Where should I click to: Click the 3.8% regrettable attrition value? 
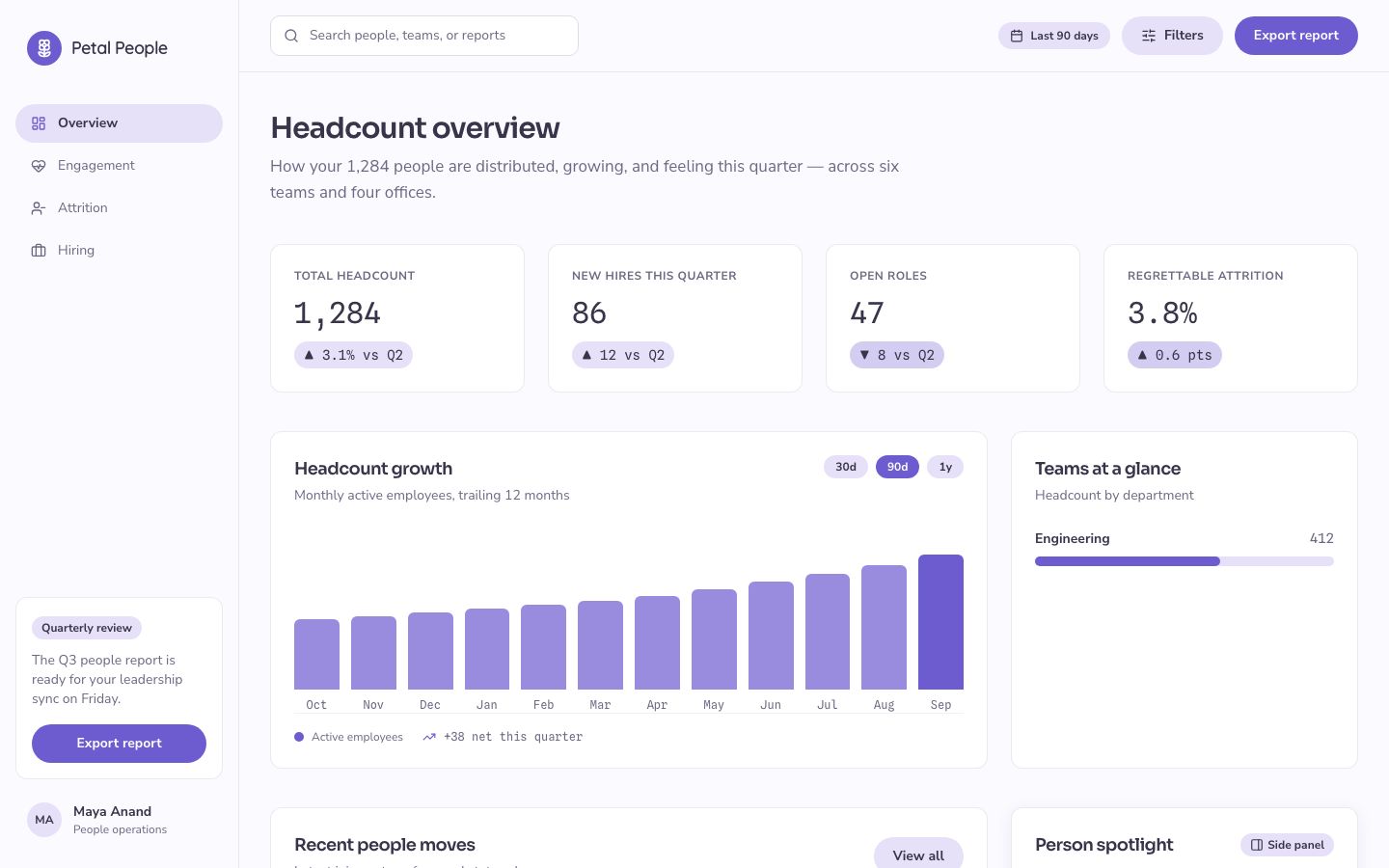[x=1162, y=313]
